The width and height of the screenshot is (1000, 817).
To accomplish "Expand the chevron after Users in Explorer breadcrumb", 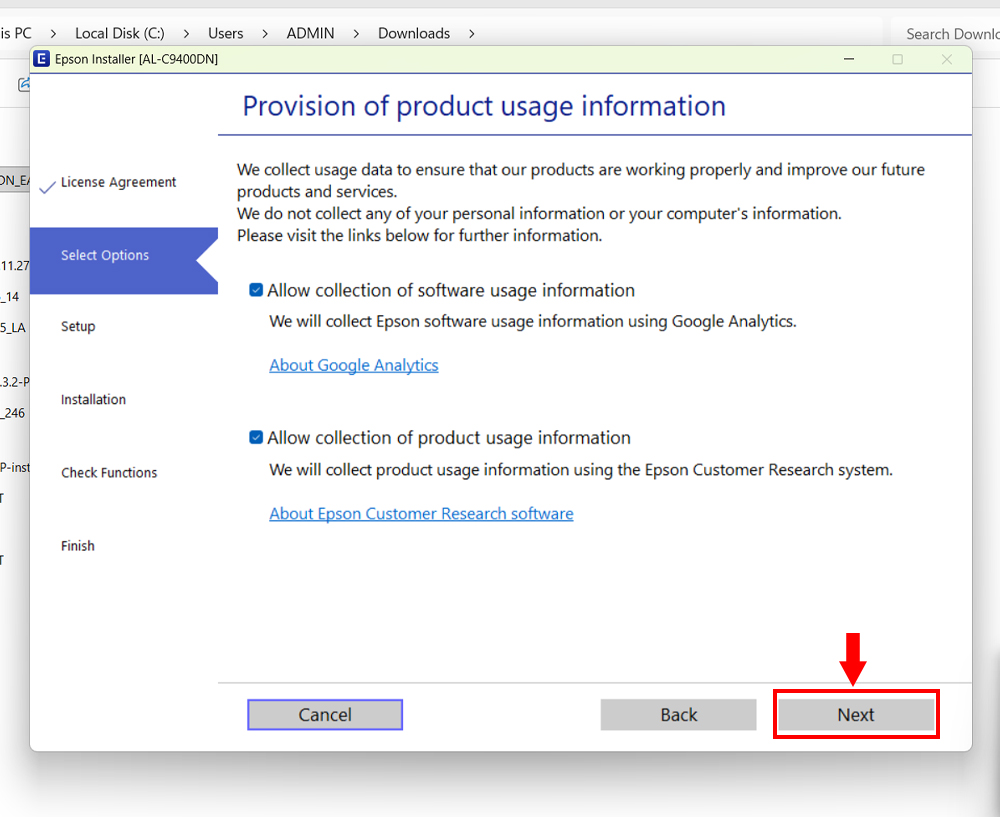I will [265, 34].
